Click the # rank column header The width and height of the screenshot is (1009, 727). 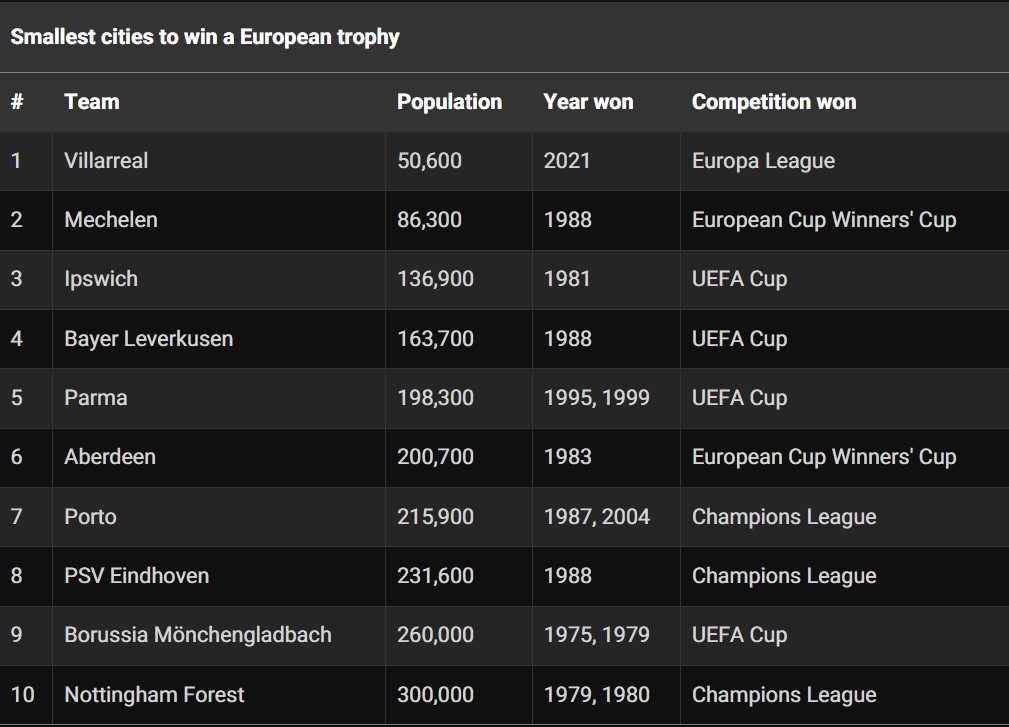17,102
